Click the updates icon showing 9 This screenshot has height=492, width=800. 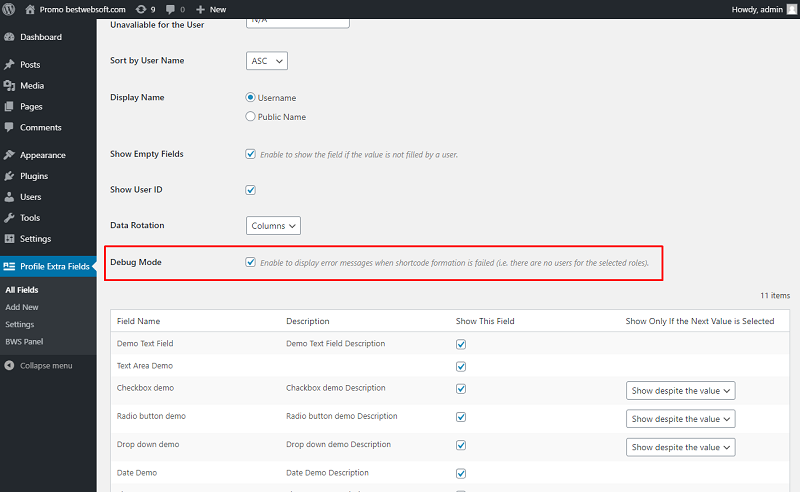pyautogui.click(x=141, y=9)
